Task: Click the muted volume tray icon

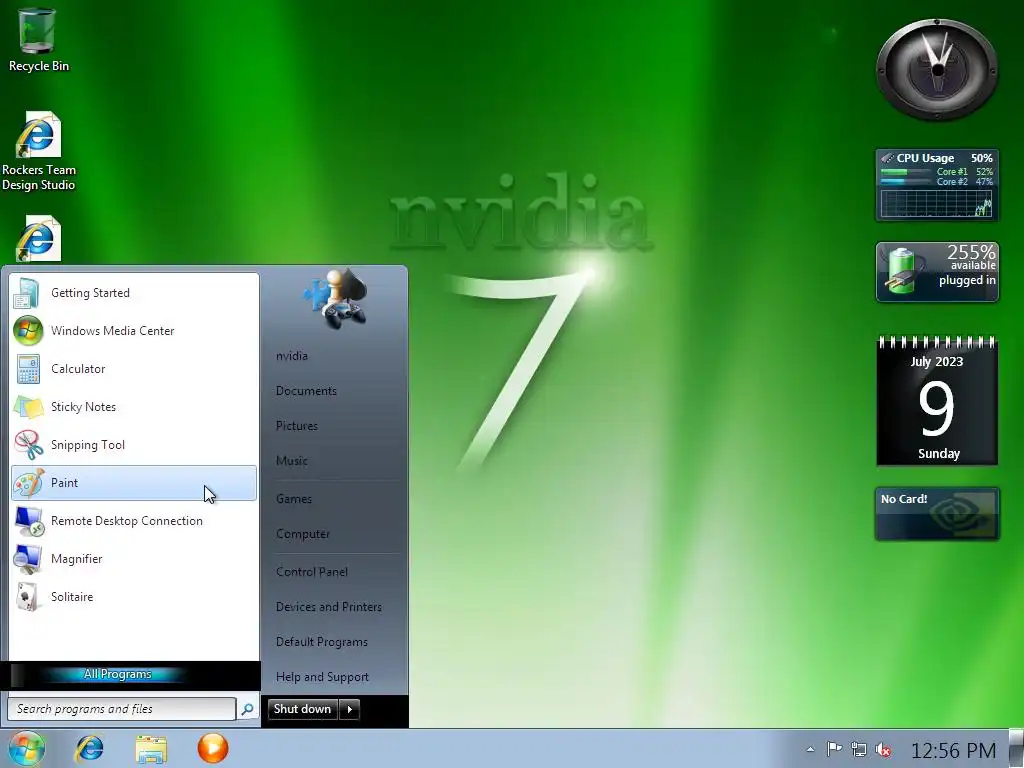Action: tap(884, 750)
